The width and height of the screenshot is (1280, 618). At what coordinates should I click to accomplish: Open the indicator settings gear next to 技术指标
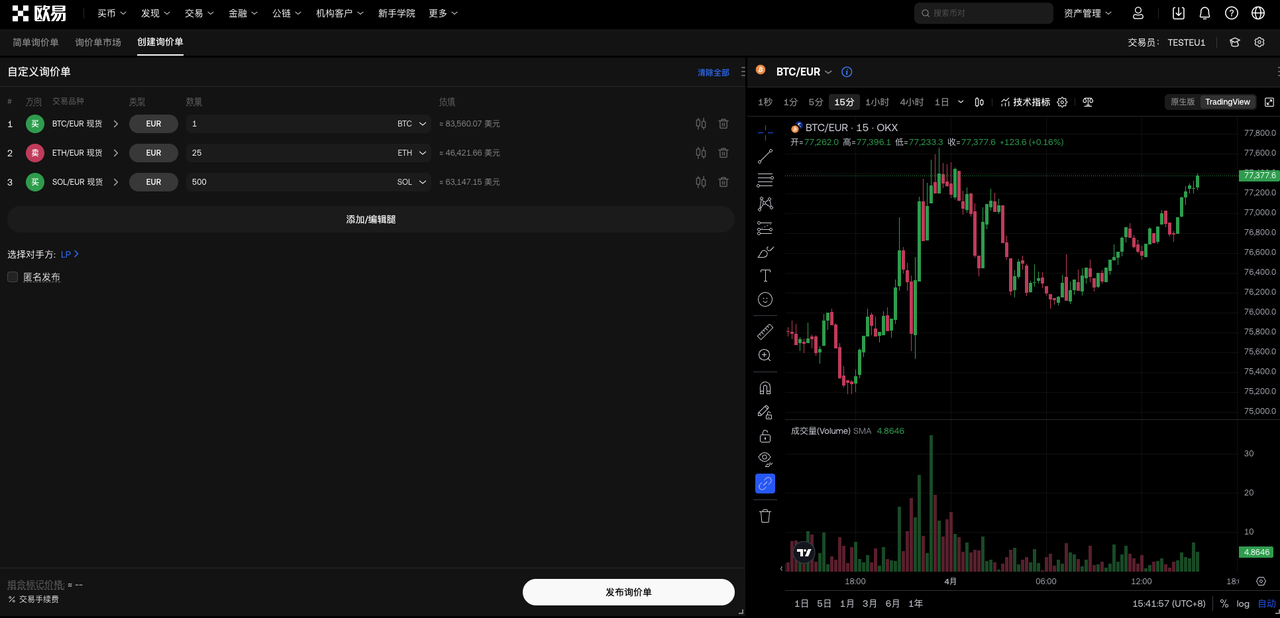click(x=1063, y=101)
